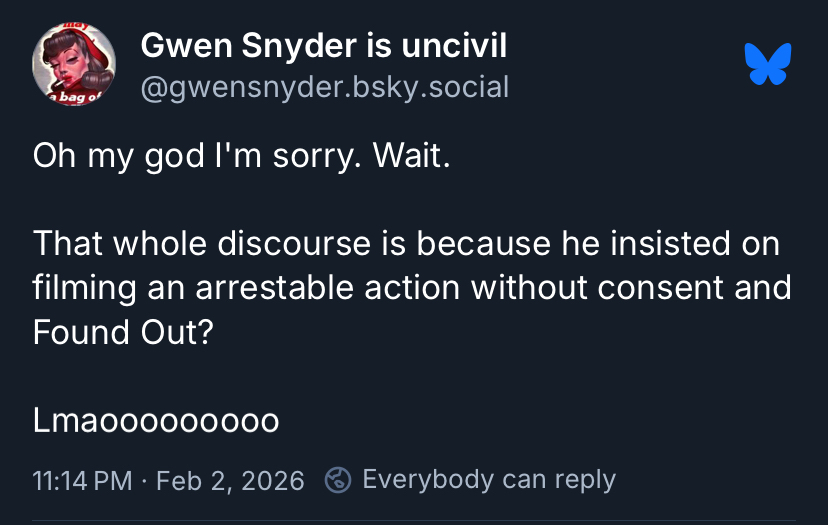Click the Bluesky butterfly logo

tap(768, 63)
